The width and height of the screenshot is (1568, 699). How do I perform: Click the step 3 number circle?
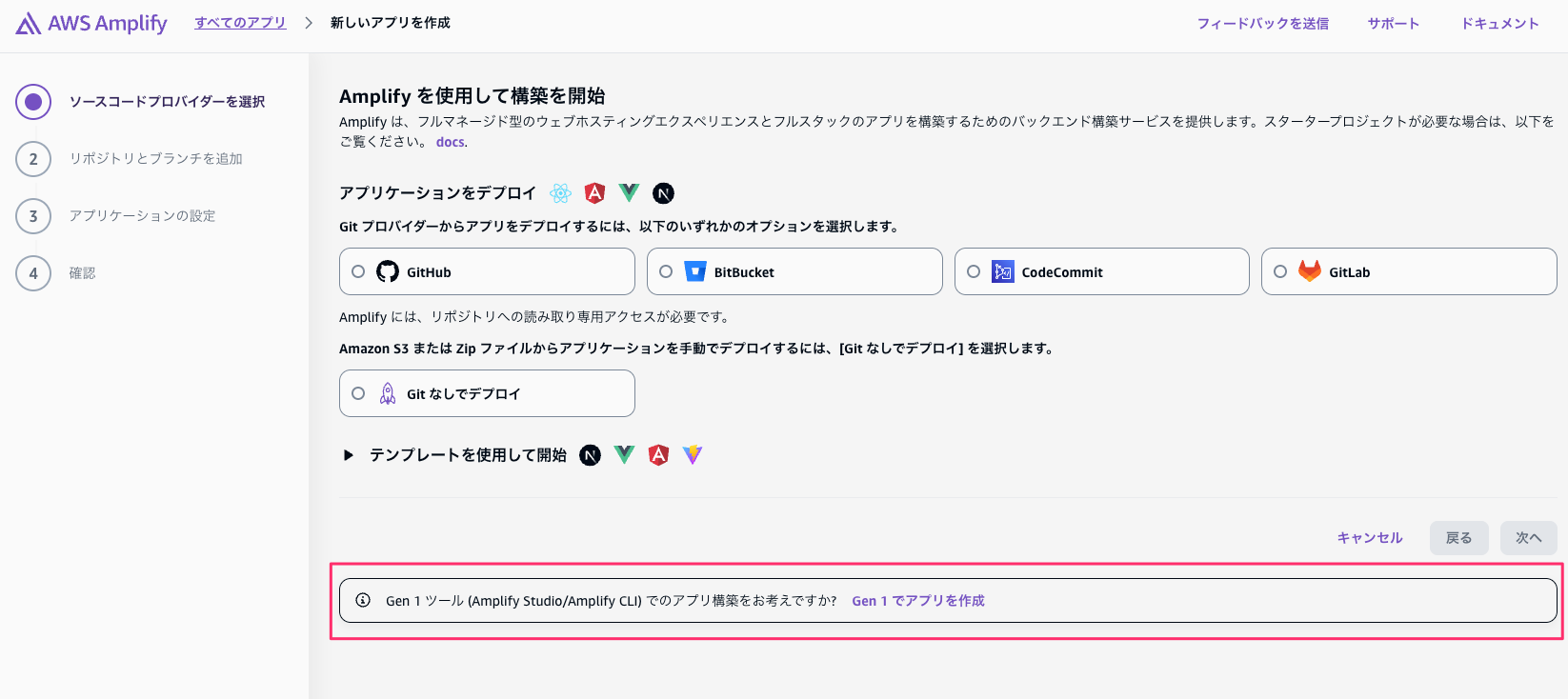click(x=33, y=216)
